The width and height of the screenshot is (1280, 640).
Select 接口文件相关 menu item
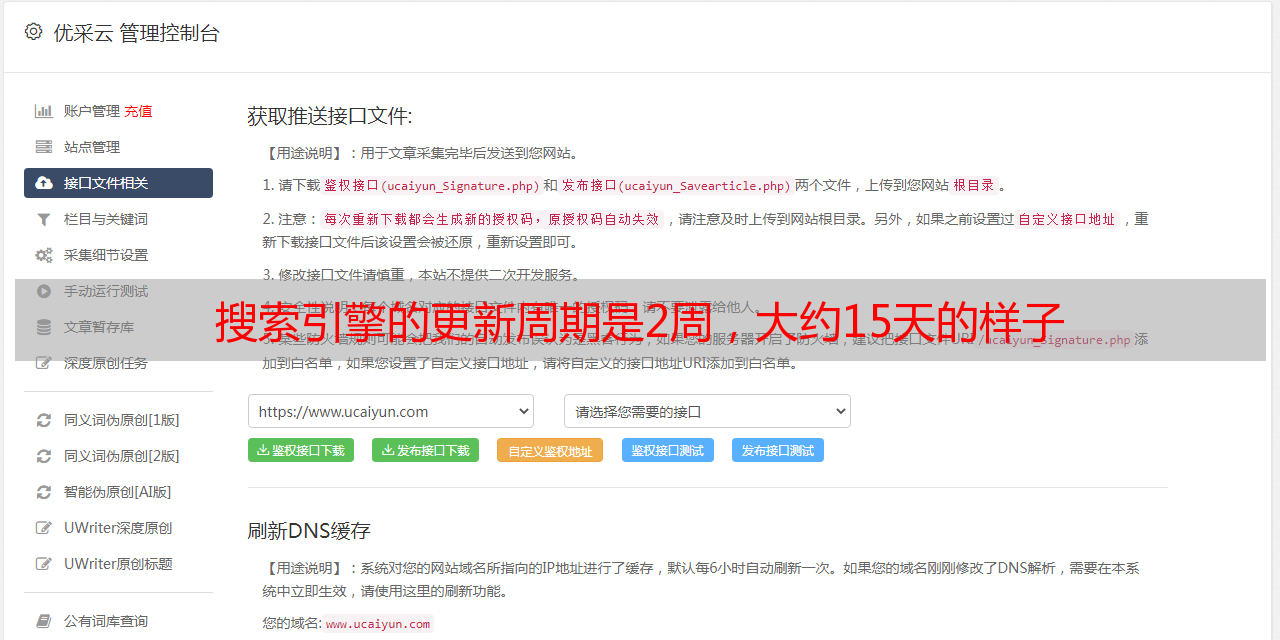pyautogui.click(x=118, y=183)
